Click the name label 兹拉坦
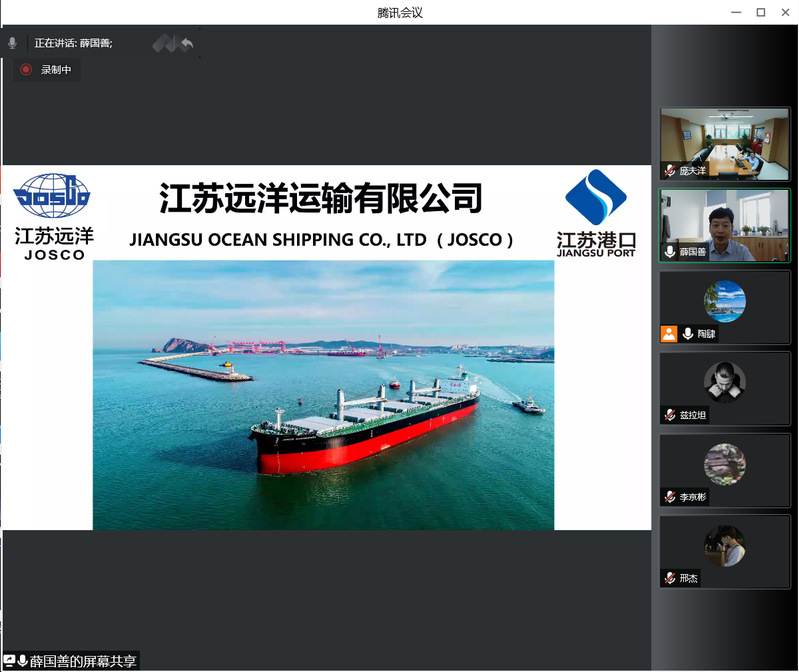The image size is (799, 672). [x=693, y=415]
